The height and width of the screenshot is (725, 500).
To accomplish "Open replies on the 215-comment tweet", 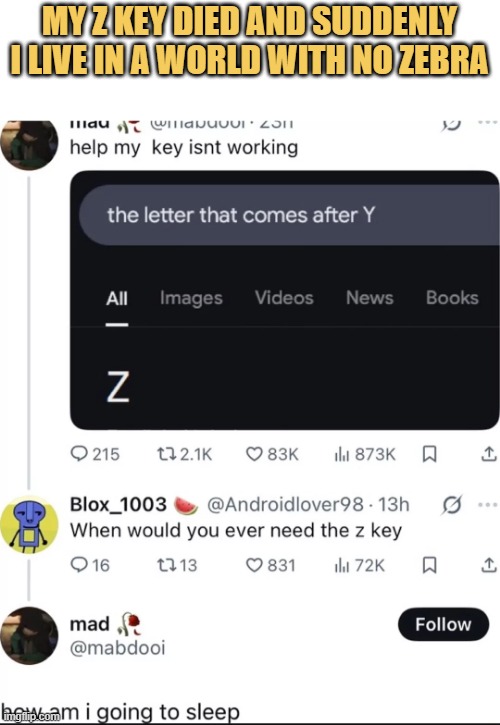I will coord(95,454).
